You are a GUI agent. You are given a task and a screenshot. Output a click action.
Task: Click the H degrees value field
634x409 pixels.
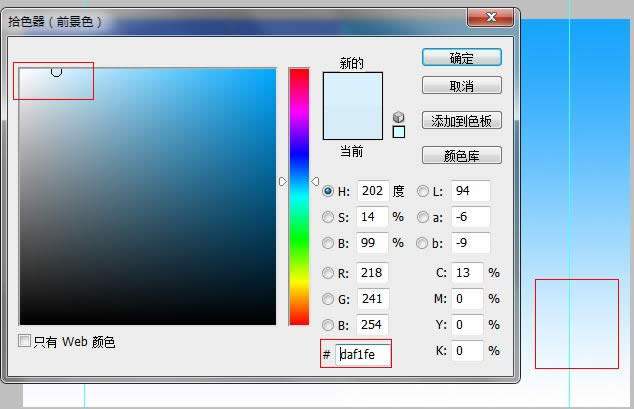point(371,191)
